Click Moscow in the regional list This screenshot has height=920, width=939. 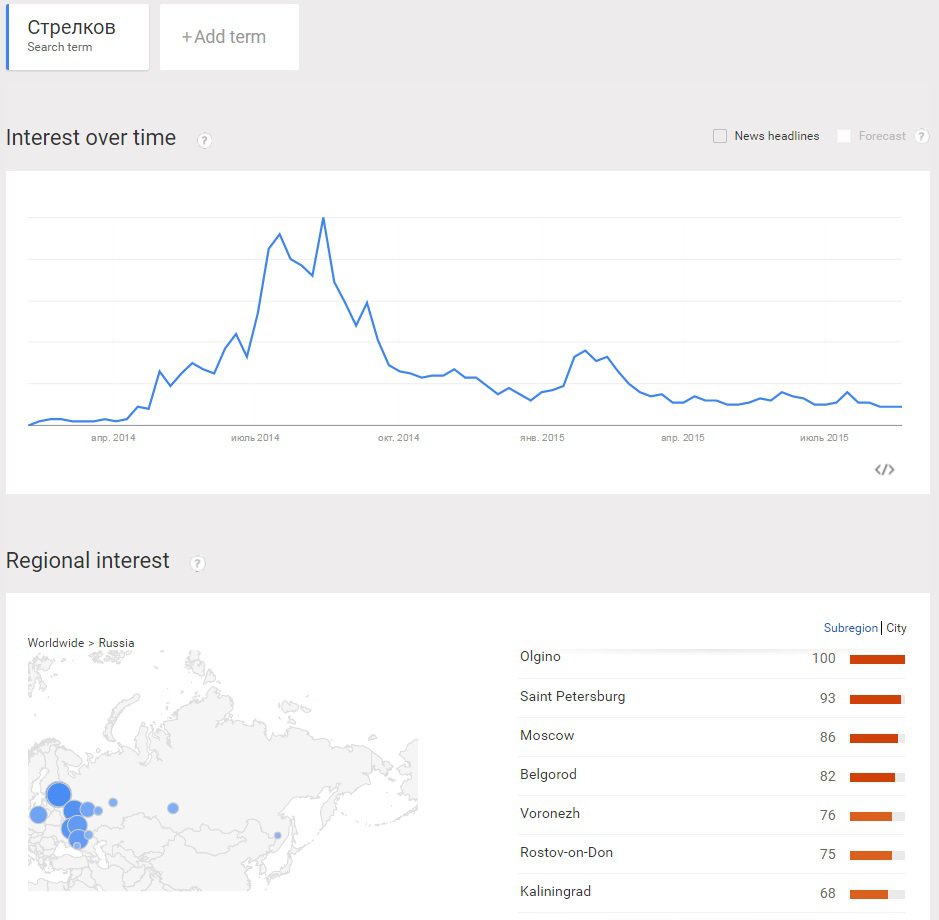pyautogui.click(x=547, y=735)
